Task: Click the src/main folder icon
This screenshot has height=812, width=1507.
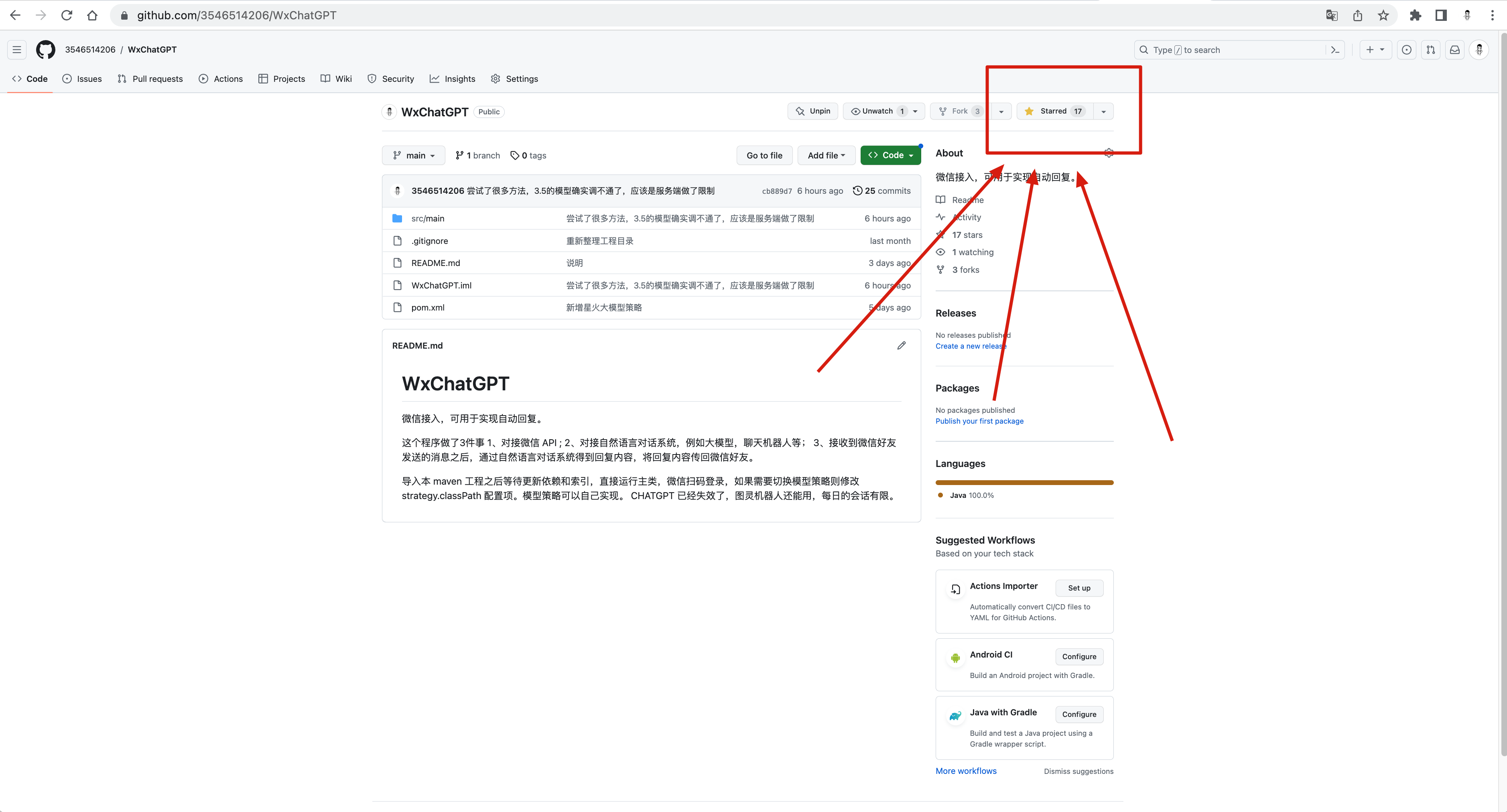Action: point(397,218)
